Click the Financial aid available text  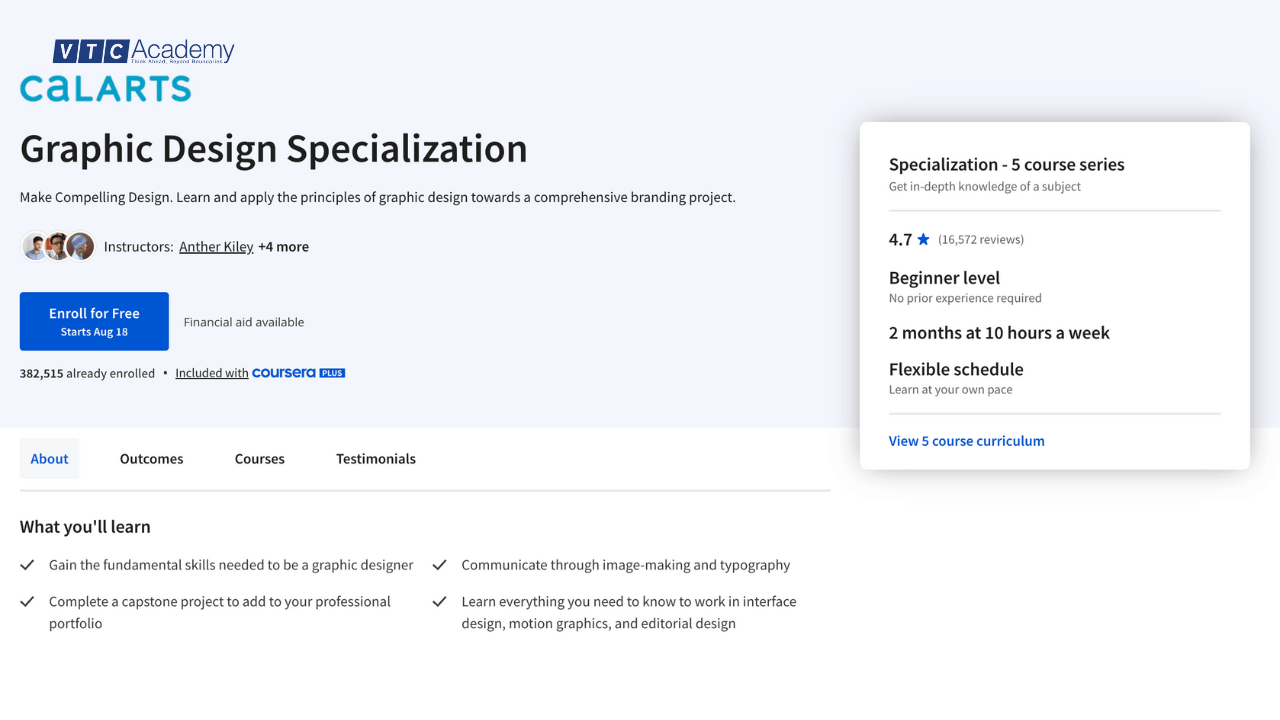(x=243, y=320)
